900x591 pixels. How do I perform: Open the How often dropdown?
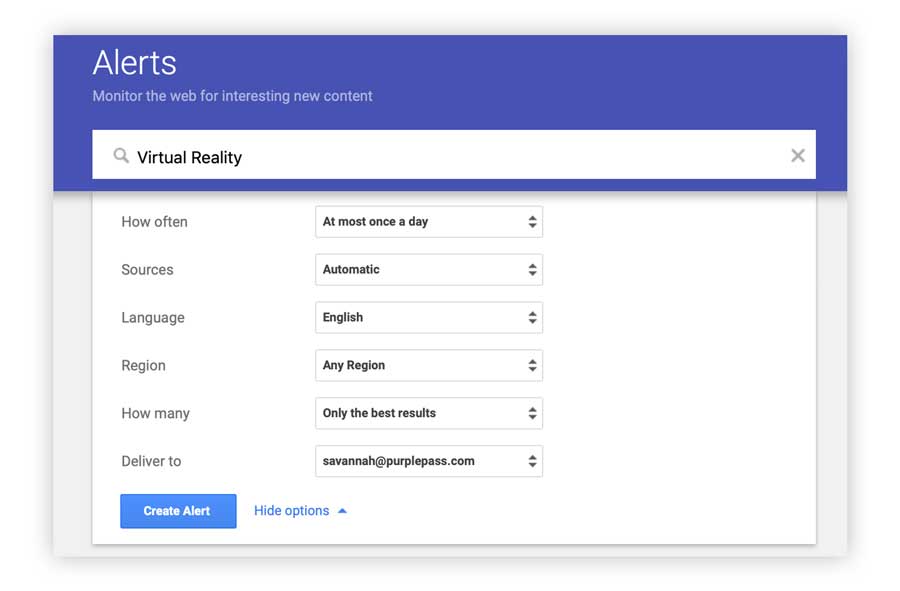pos(429,221)
